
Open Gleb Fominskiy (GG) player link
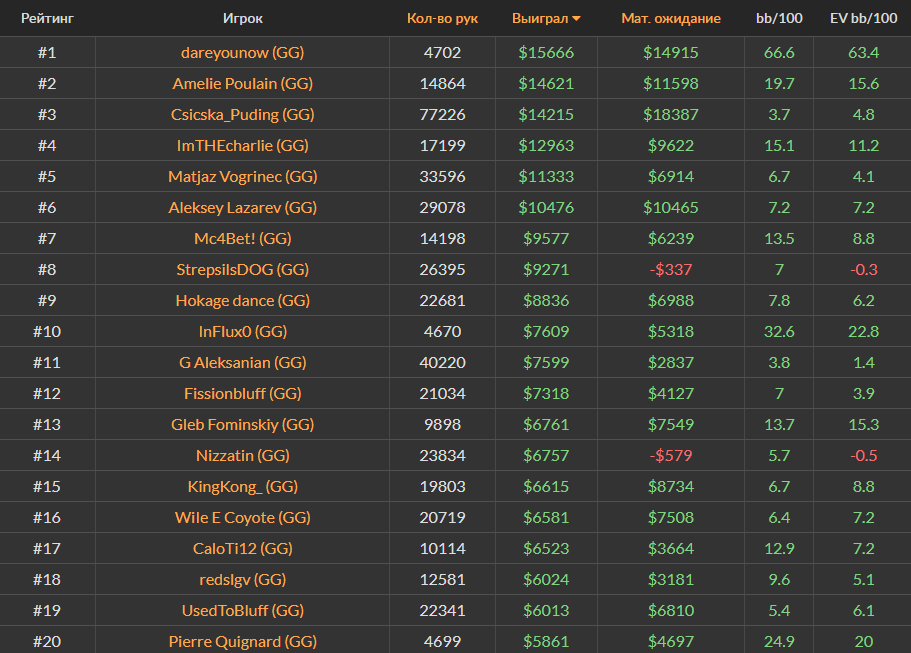point(243,424)
